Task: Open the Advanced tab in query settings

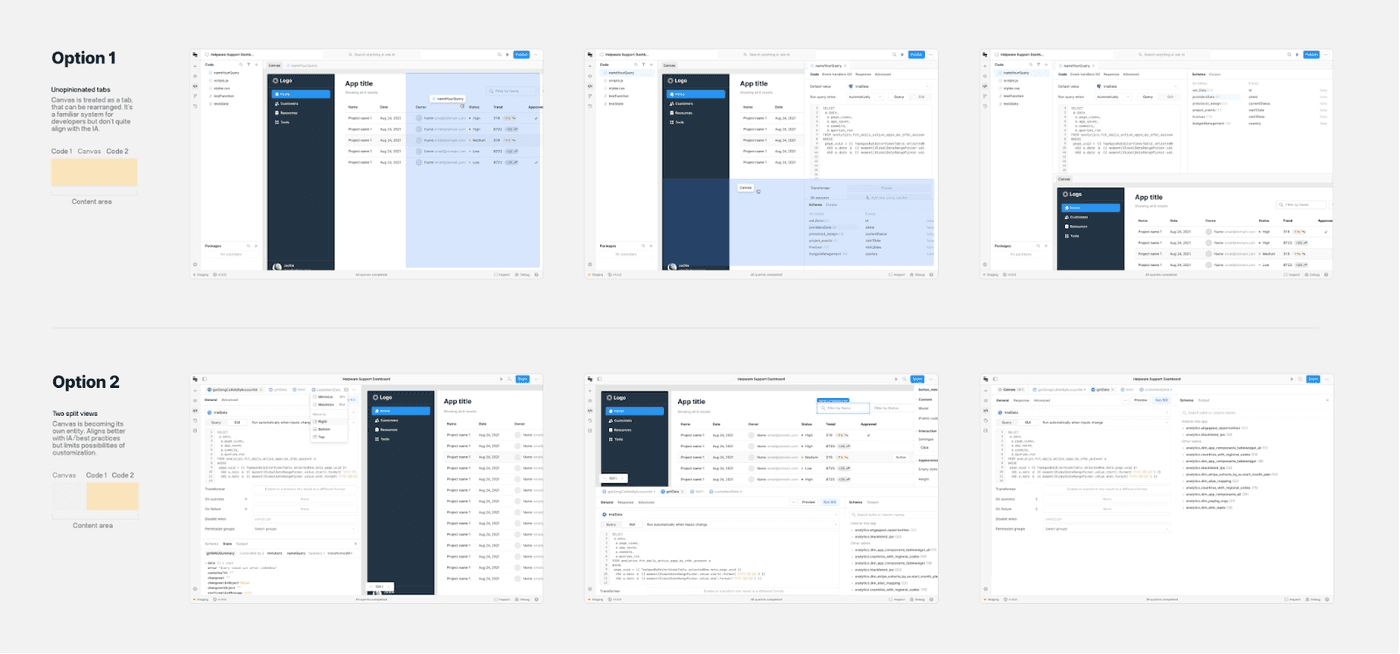Action: [1042, 400]
